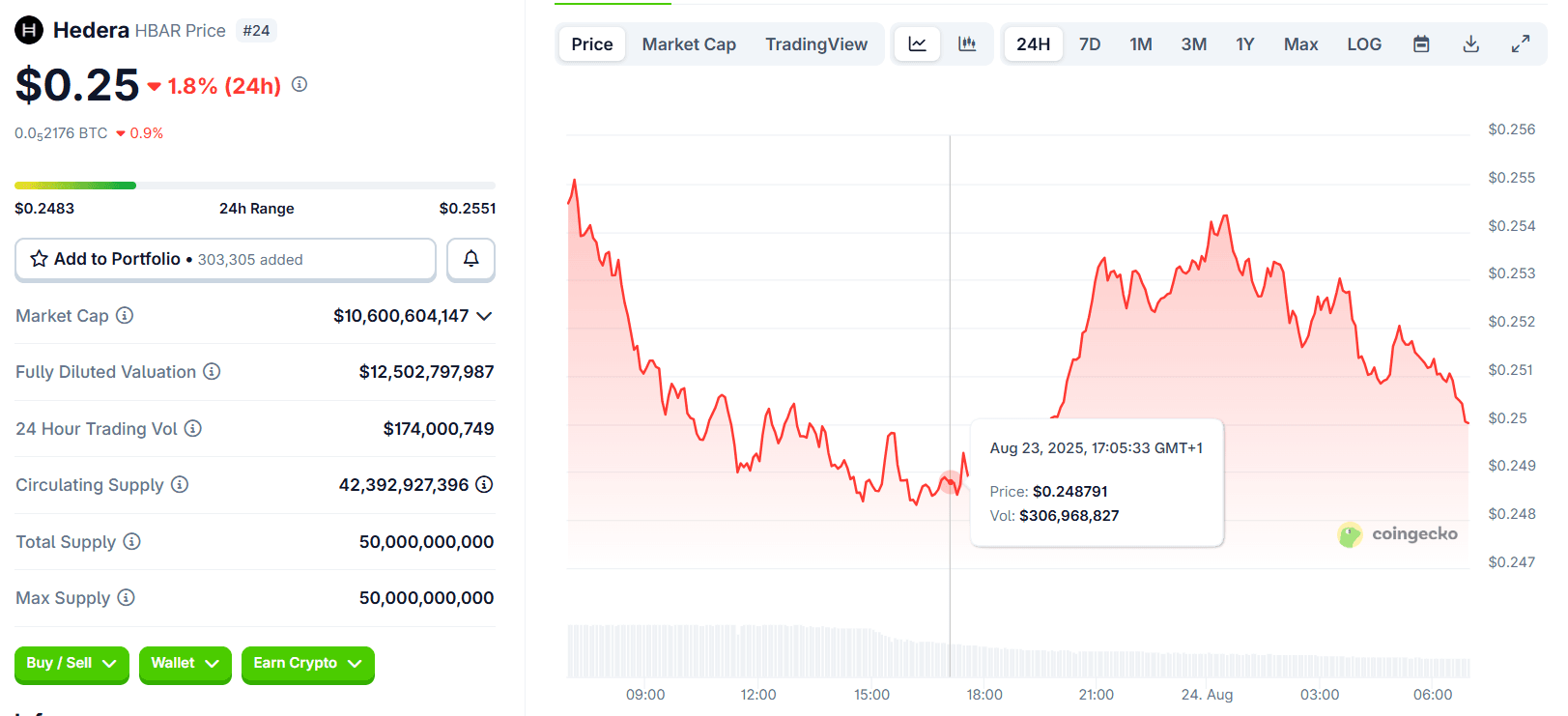Select the Price chart tab
Screen dimensions: 1568x716
[592, 44]
